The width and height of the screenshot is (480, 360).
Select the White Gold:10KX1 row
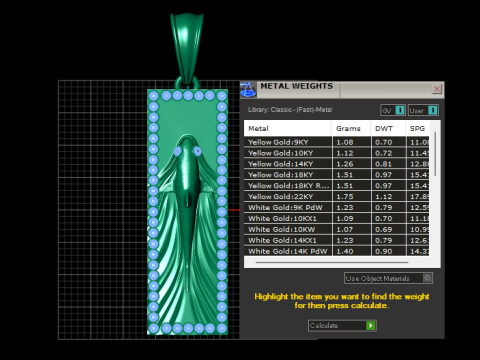click(x=337, y=219)
